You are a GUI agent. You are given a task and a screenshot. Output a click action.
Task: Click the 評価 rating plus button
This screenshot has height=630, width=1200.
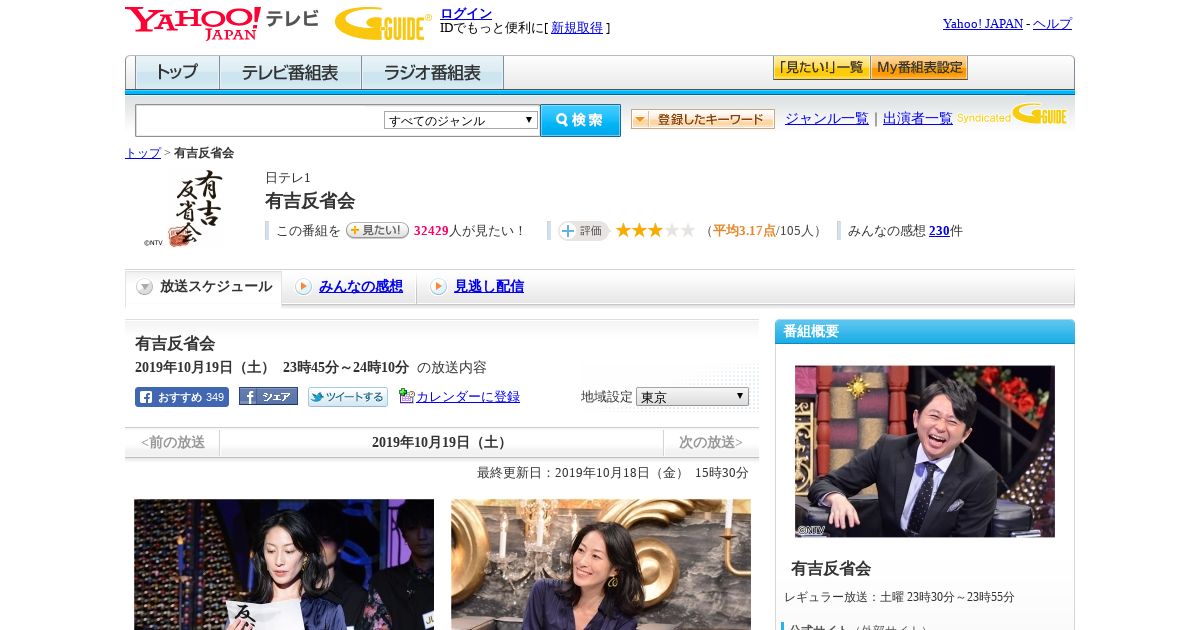[583, 231]
